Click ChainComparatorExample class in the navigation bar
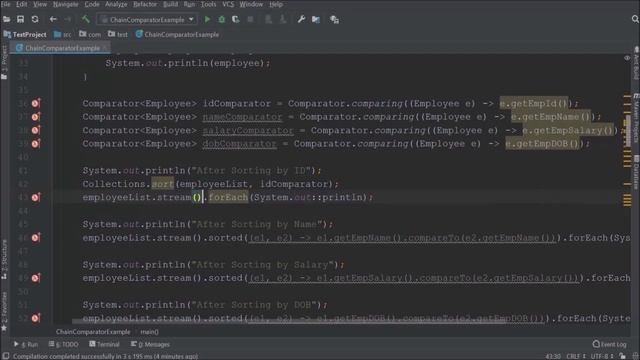Viewport: 640px width, 360px height. click(178, 35)
